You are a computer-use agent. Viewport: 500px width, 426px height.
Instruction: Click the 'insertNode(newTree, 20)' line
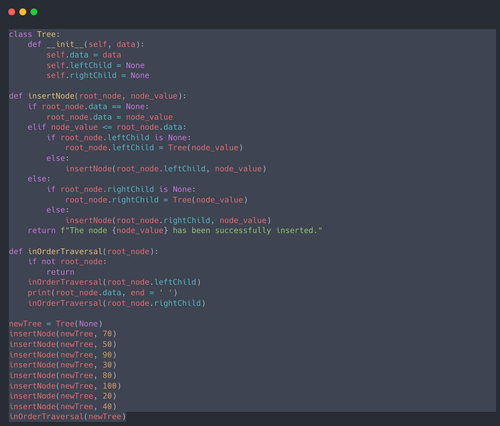click(63, 396)
